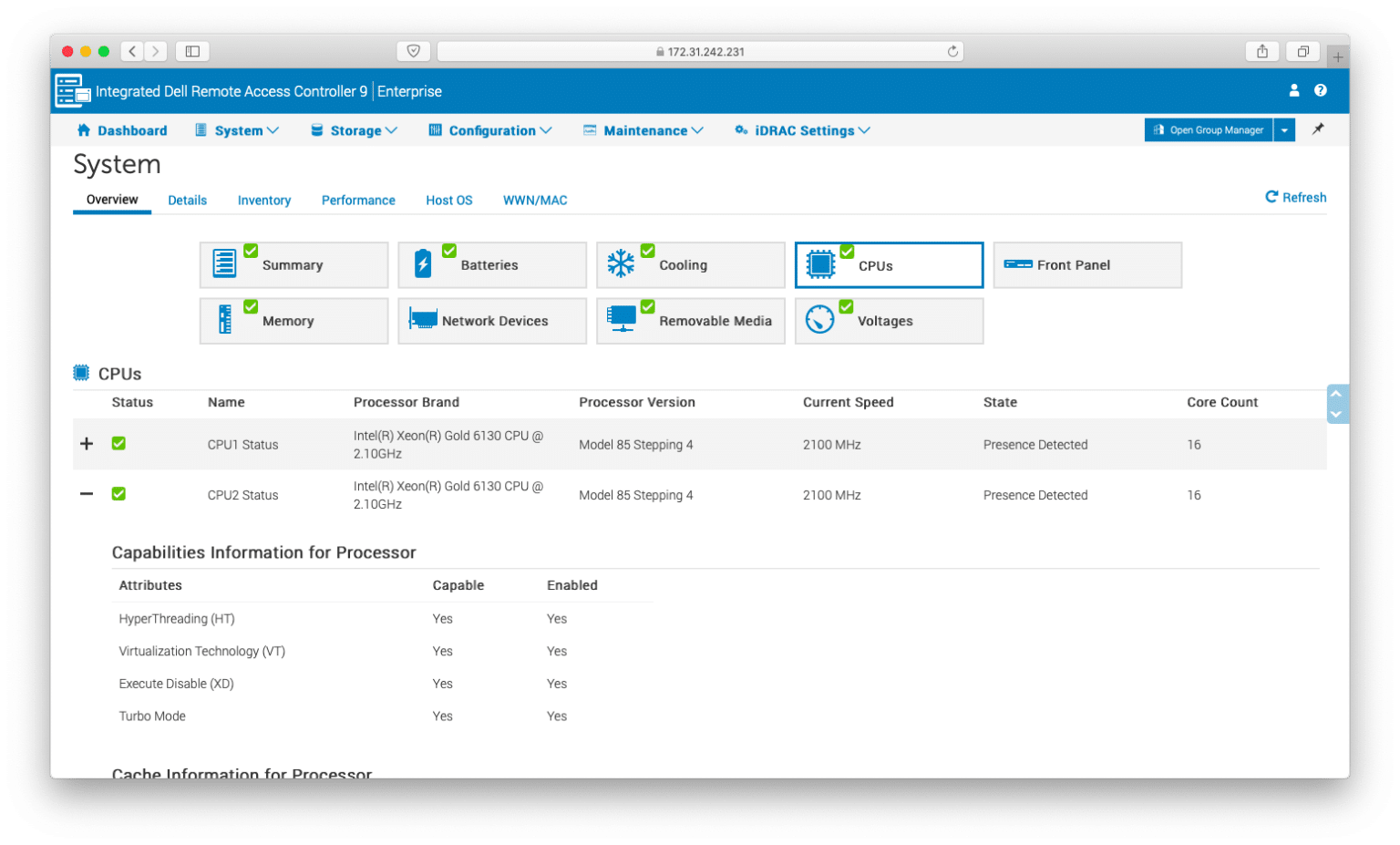
Task: Switch to the Performance tab
Action: tap(358, 201)
